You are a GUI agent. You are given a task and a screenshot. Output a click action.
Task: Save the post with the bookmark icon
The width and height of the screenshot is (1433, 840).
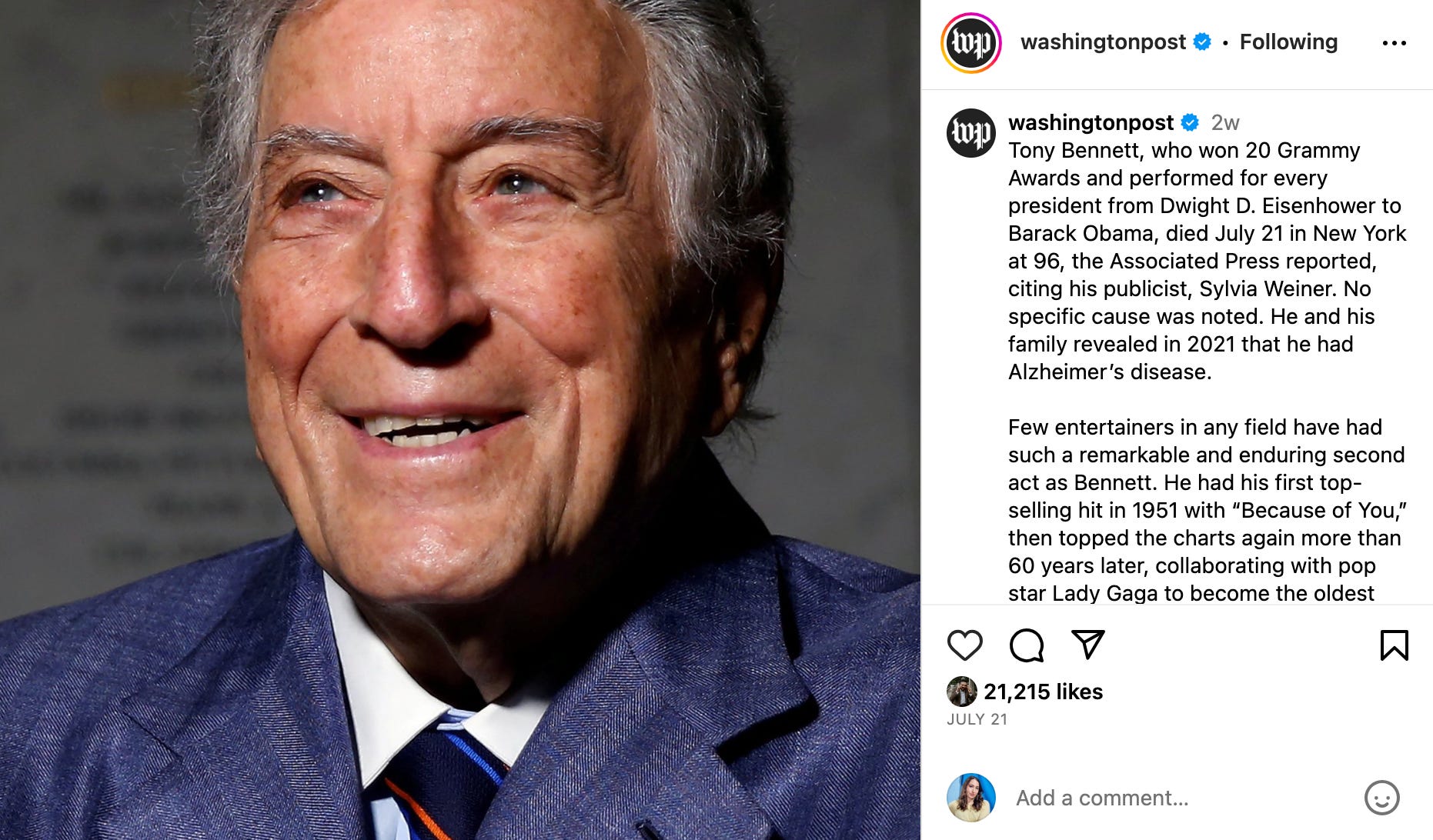click(x=1394, y=645)
